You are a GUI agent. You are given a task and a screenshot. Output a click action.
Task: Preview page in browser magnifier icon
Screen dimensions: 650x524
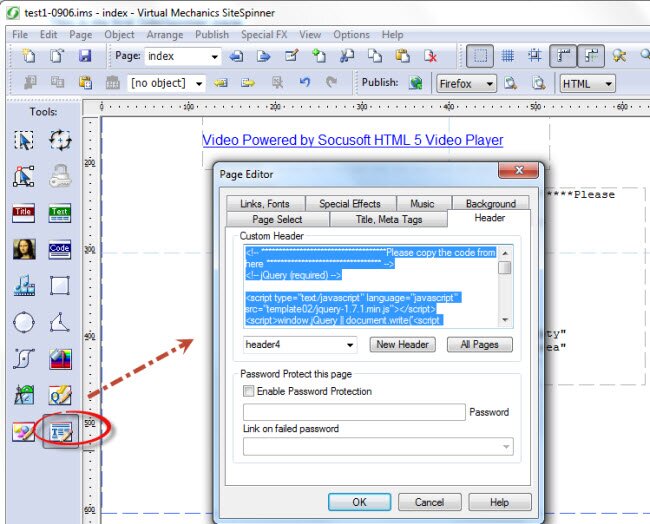tap(510, 83)
